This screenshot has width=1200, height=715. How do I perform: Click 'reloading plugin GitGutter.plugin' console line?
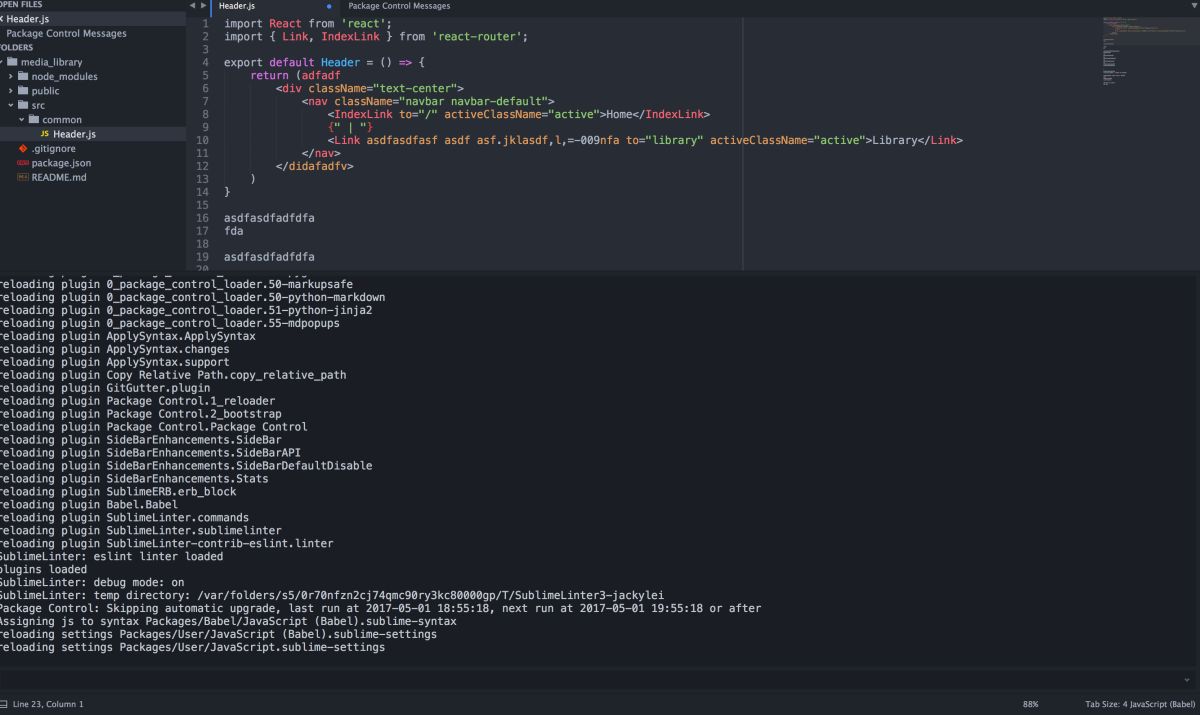click(104, 387)
